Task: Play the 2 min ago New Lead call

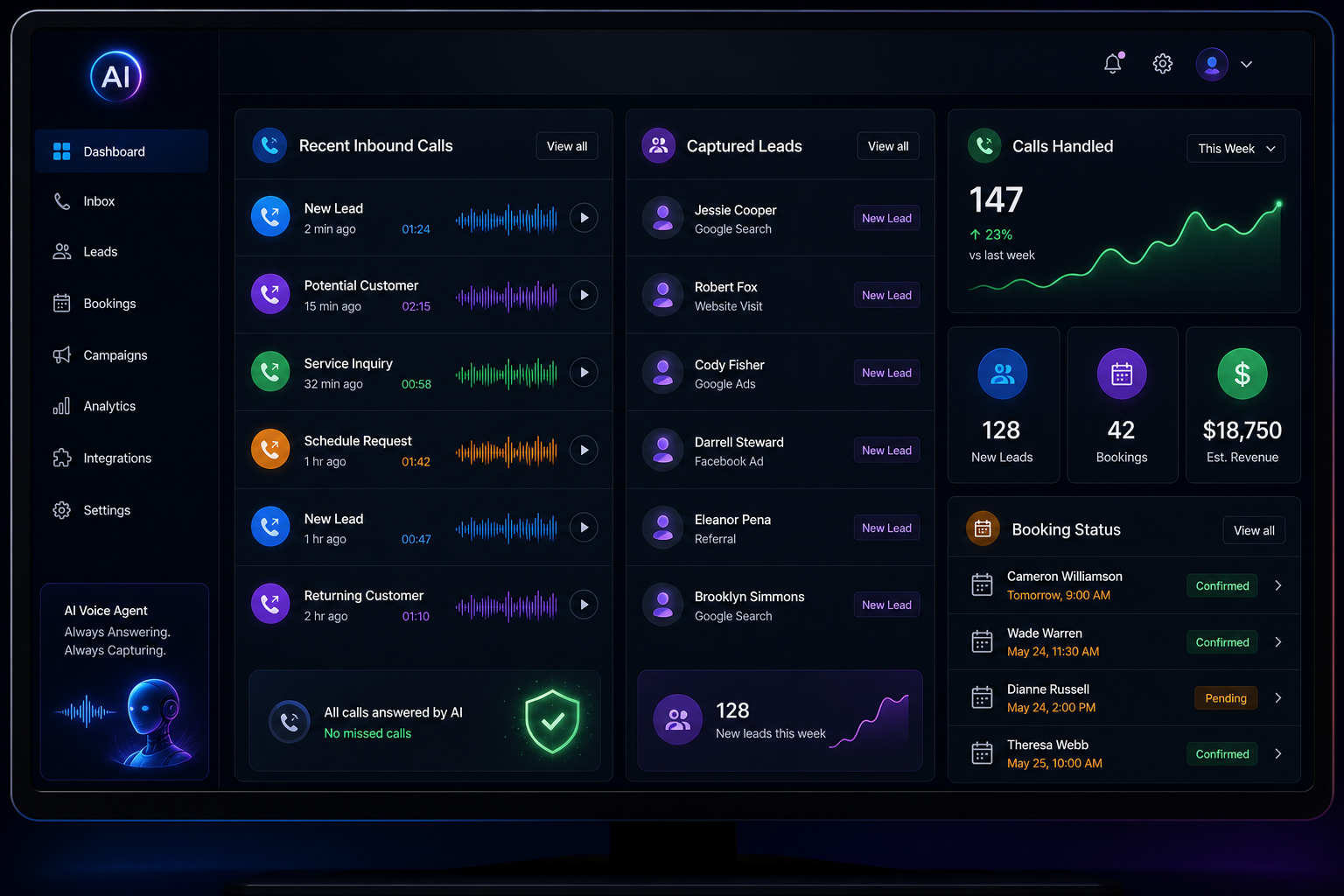Action: point(584,218)
